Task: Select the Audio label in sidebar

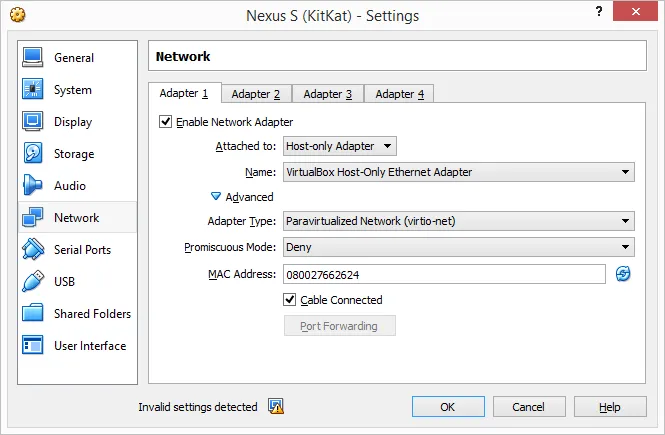Action: (70, 186)
